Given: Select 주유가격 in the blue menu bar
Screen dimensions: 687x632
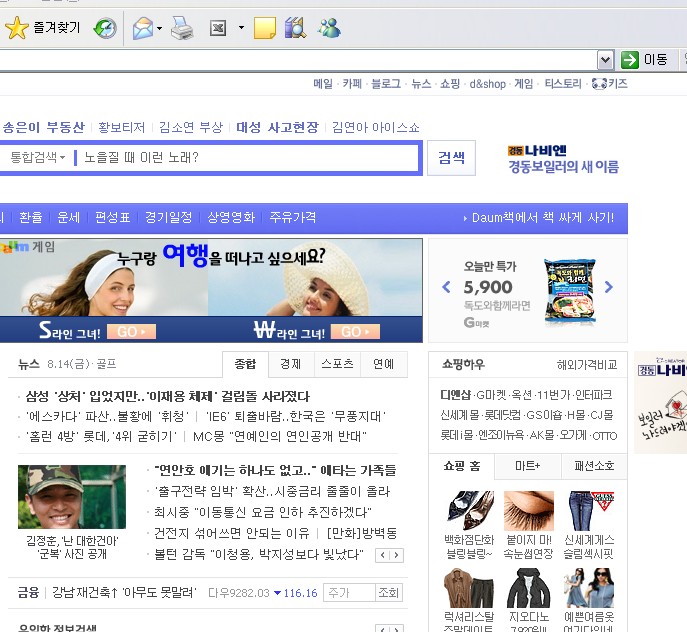Looking at the screenshot, I should (x=293, y=217).
